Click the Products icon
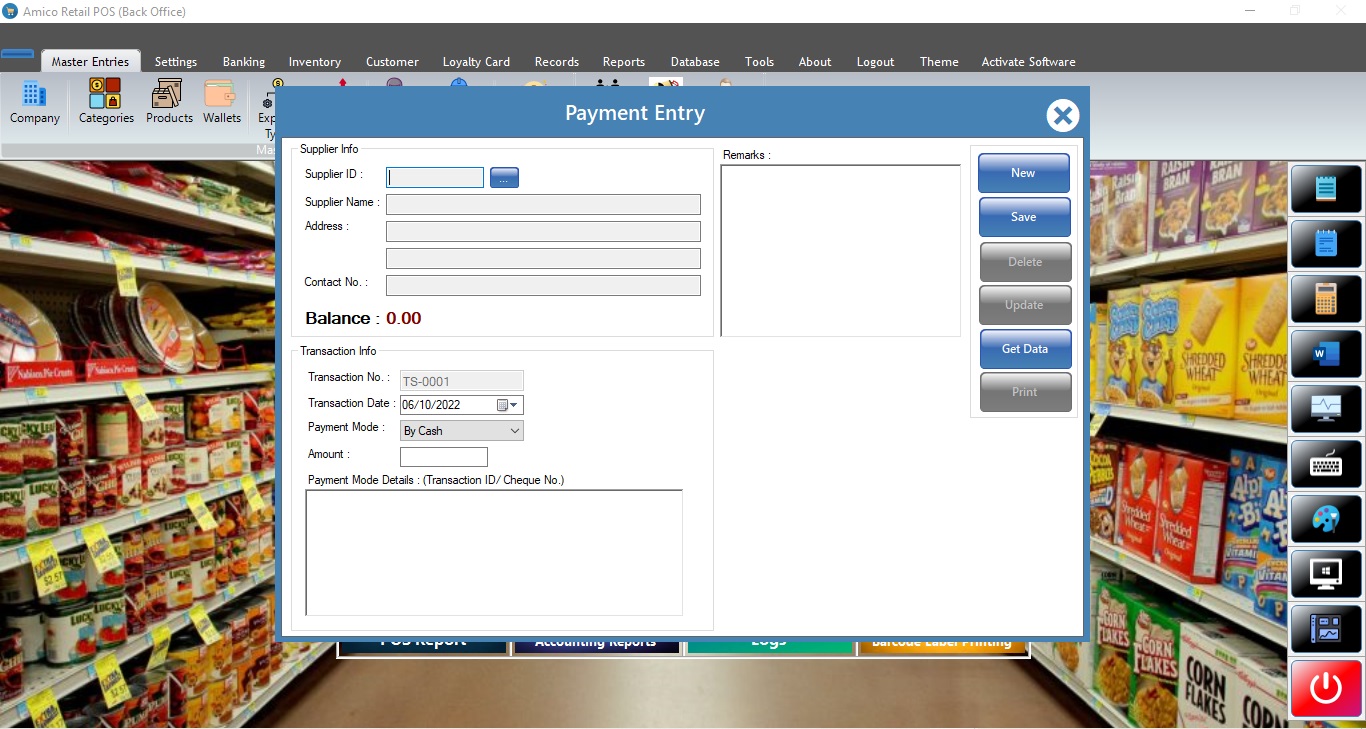 [169, 103]
